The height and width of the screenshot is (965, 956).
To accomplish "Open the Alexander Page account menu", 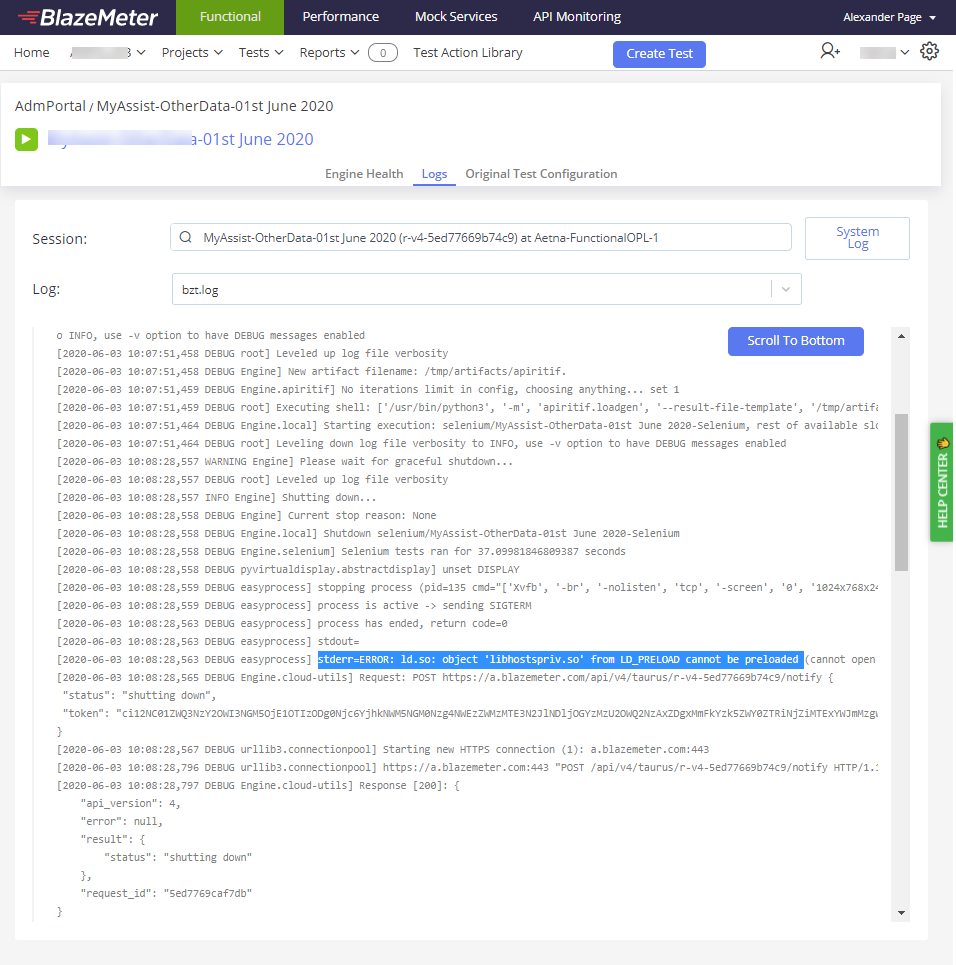I will [x=889, y=17].
